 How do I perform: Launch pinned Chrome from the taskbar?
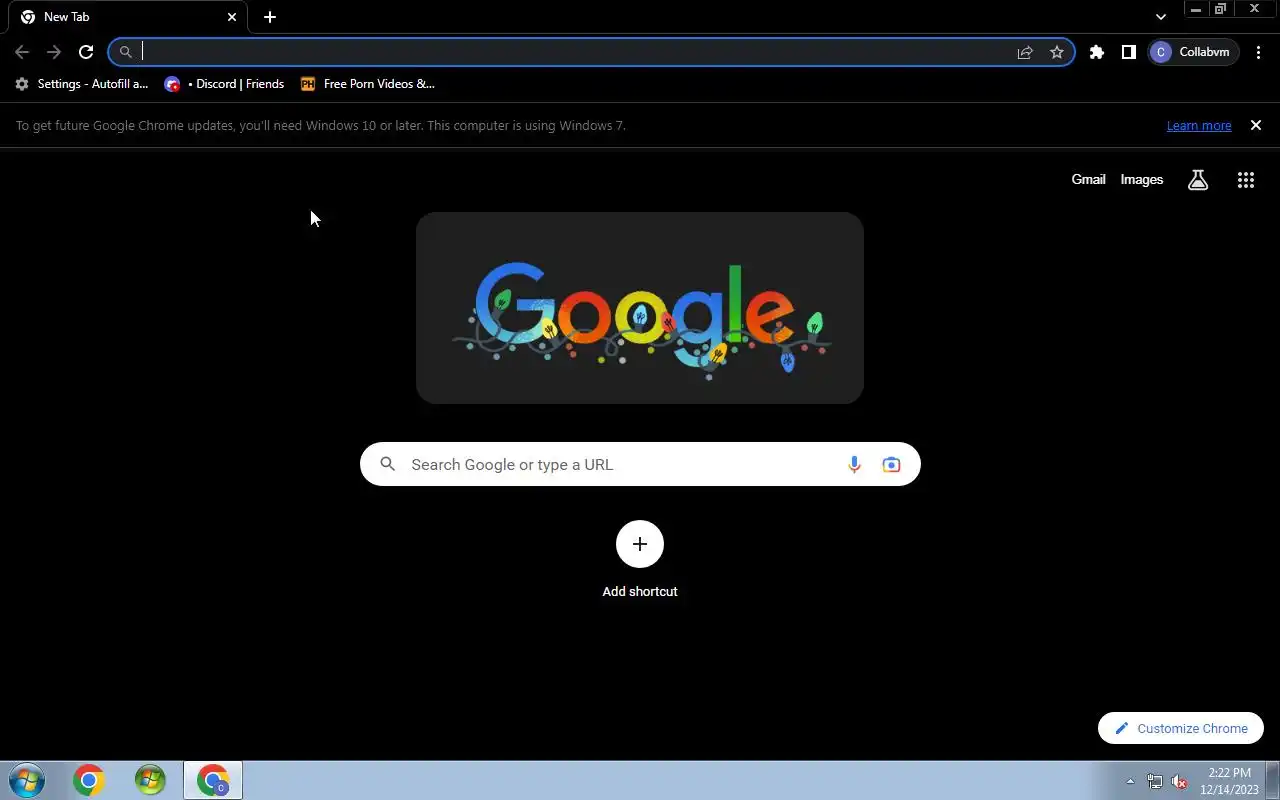(88, 780)
